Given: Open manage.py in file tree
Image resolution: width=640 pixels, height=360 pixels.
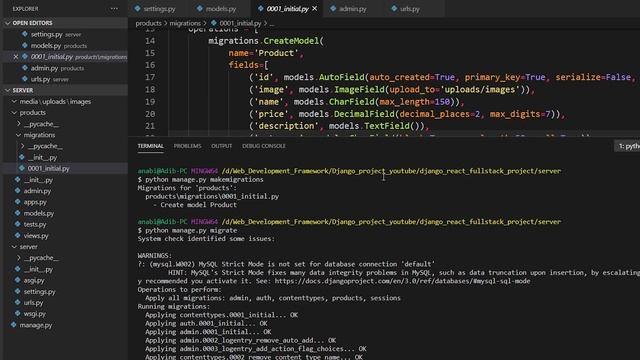Looking at the screenshot, I should (x=36, y=325).
